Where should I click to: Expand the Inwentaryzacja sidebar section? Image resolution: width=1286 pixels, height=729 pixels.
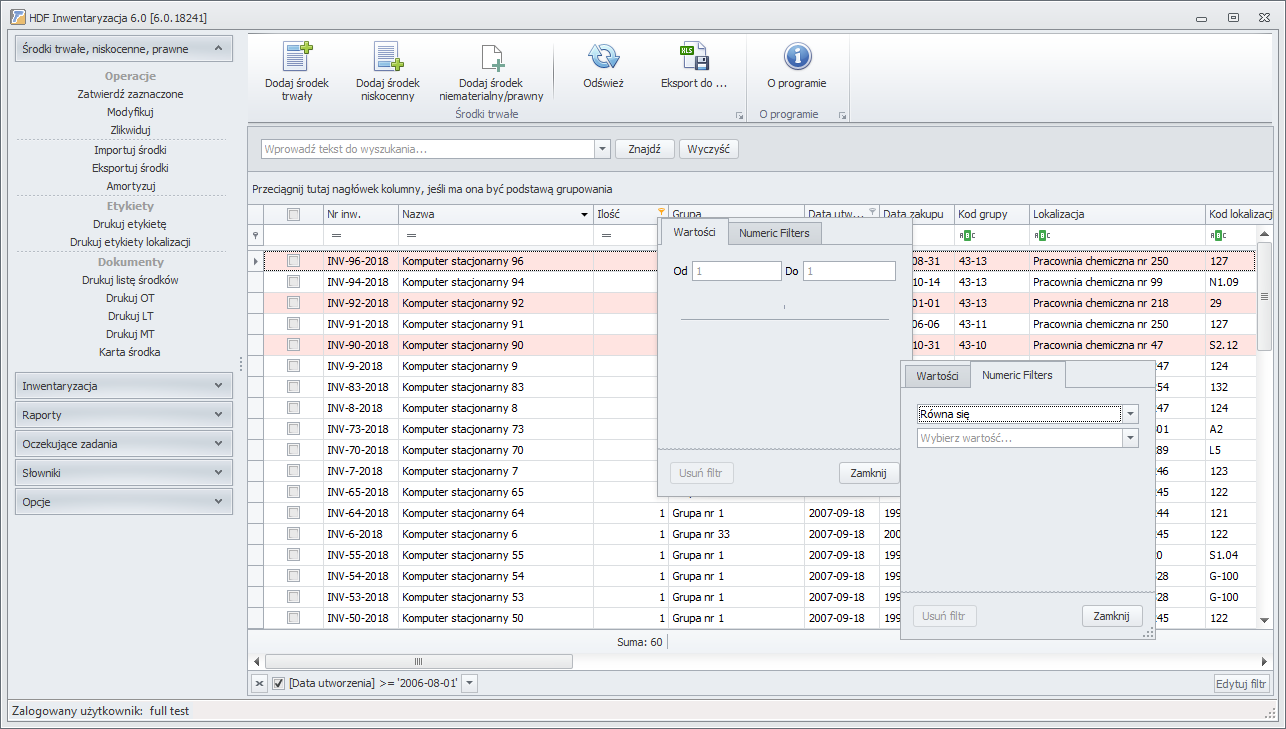coord(124,386)
